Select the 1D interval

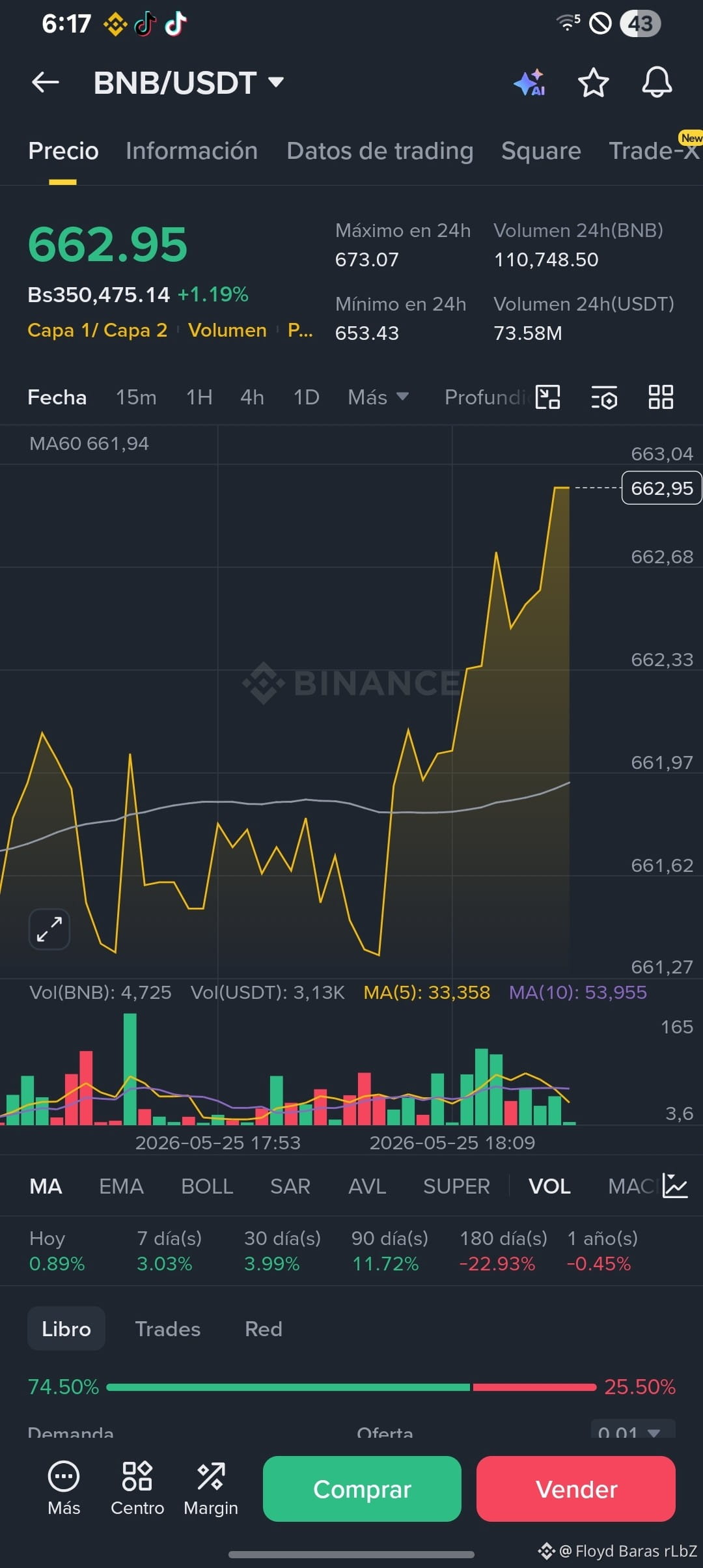coord(307,397)
